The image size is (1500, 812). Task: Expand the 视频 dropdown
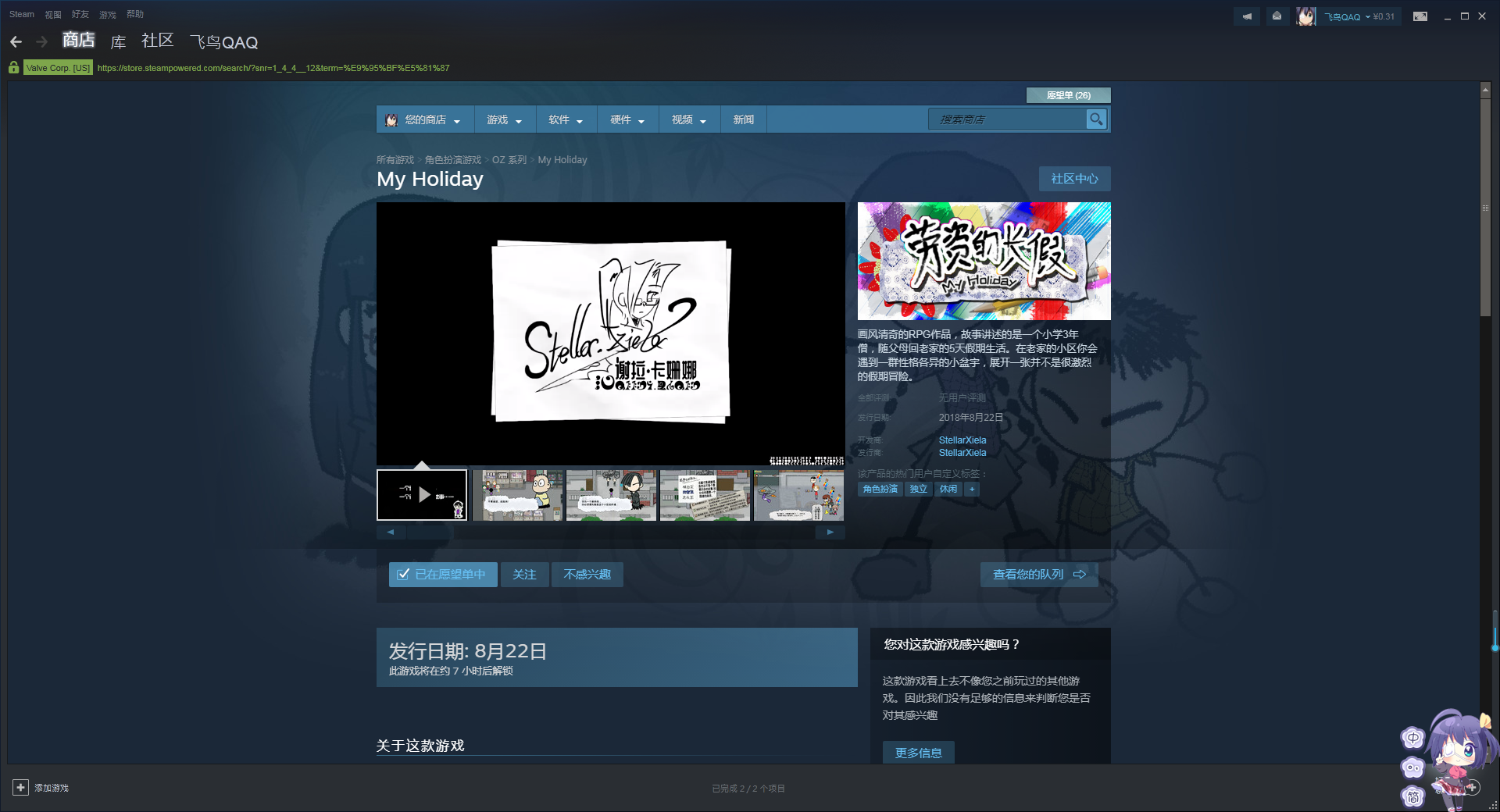pos(689,119)
